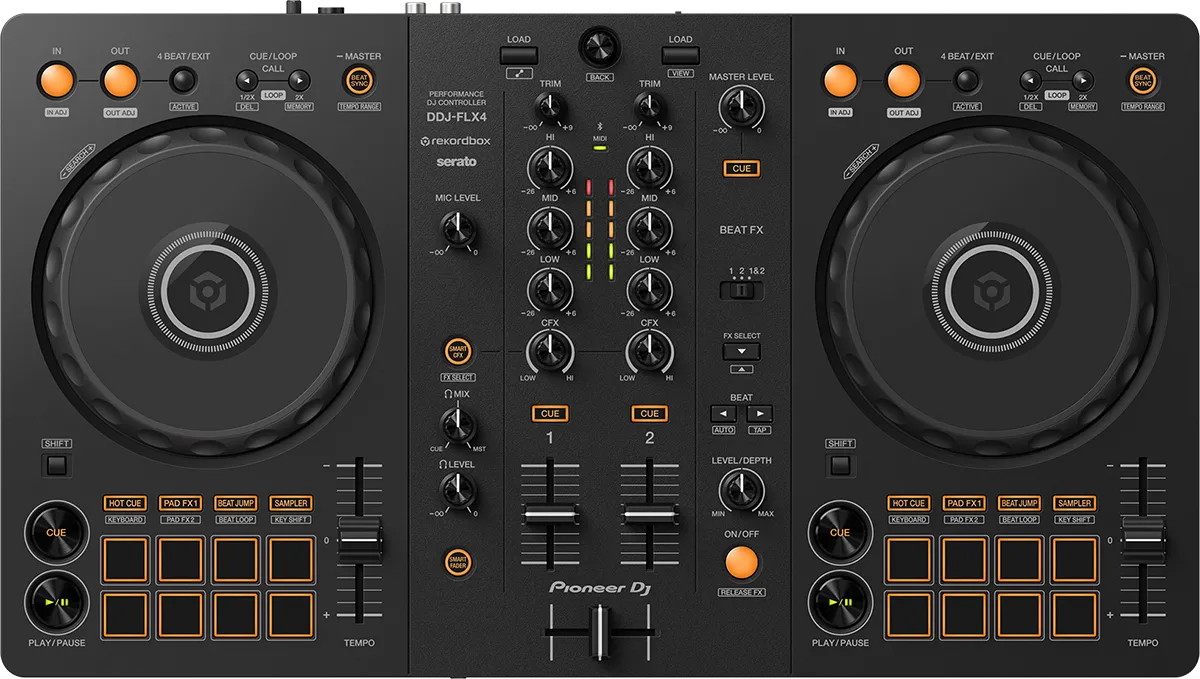
Task: Tap the left deck round CUE button
Action: (56, 532)
